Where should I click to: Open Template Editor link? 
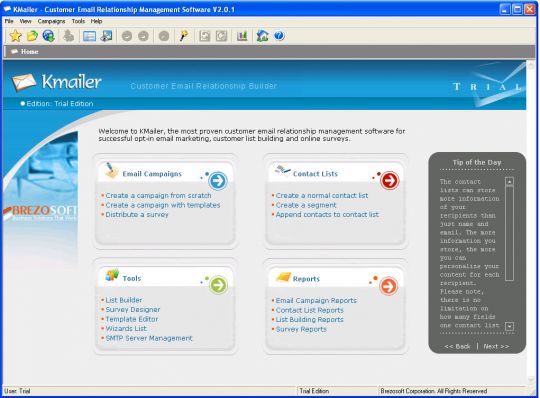[x=132, y=319]
